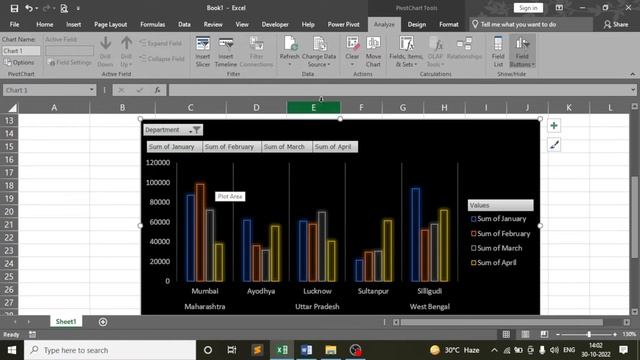The height and width of the screenshot is (360, 640).
Task: Add a new sheet with plus icon
Action: click(x=103, y=322)
